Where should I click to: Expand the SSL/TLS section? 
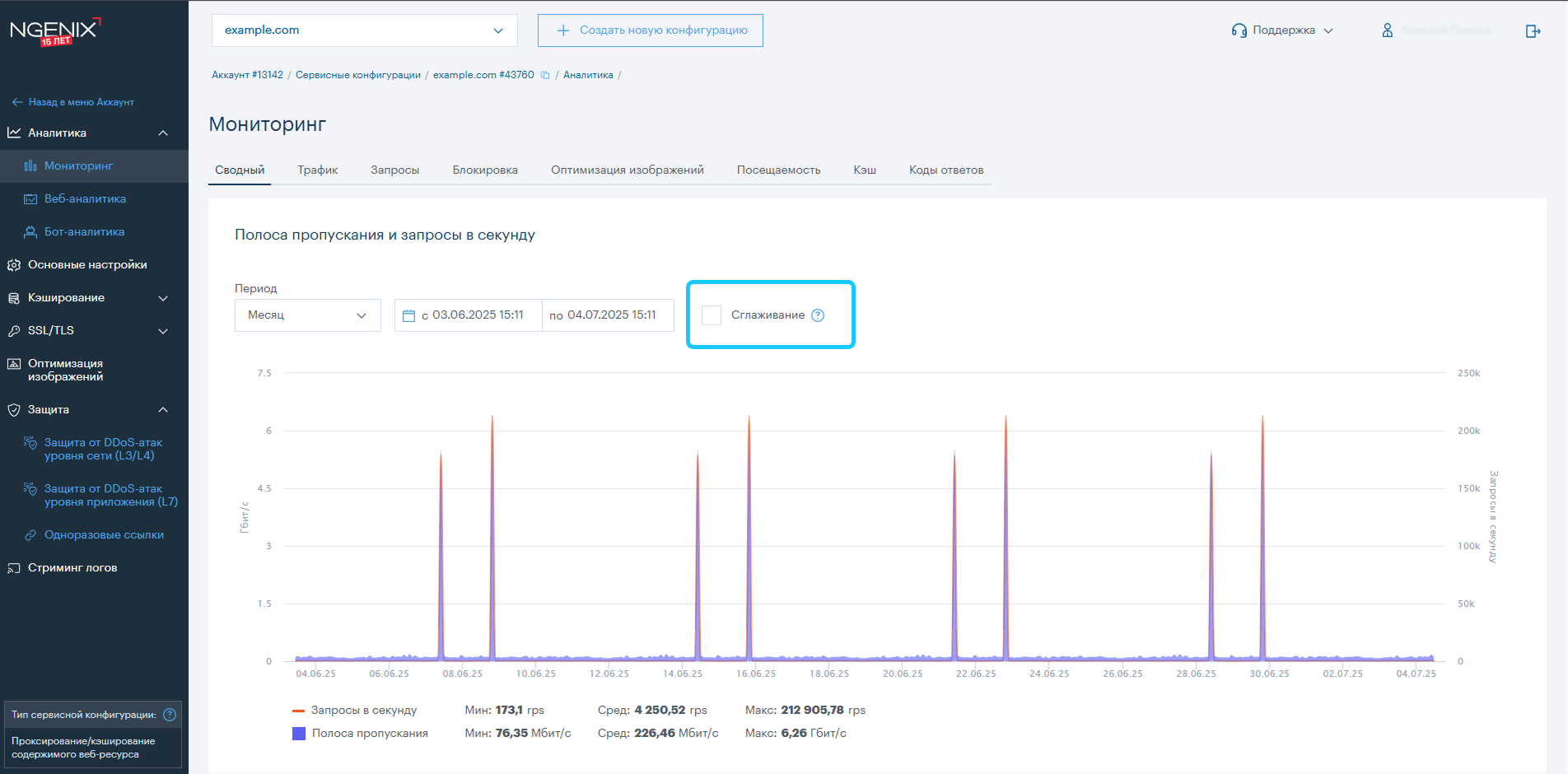point(163,331)
